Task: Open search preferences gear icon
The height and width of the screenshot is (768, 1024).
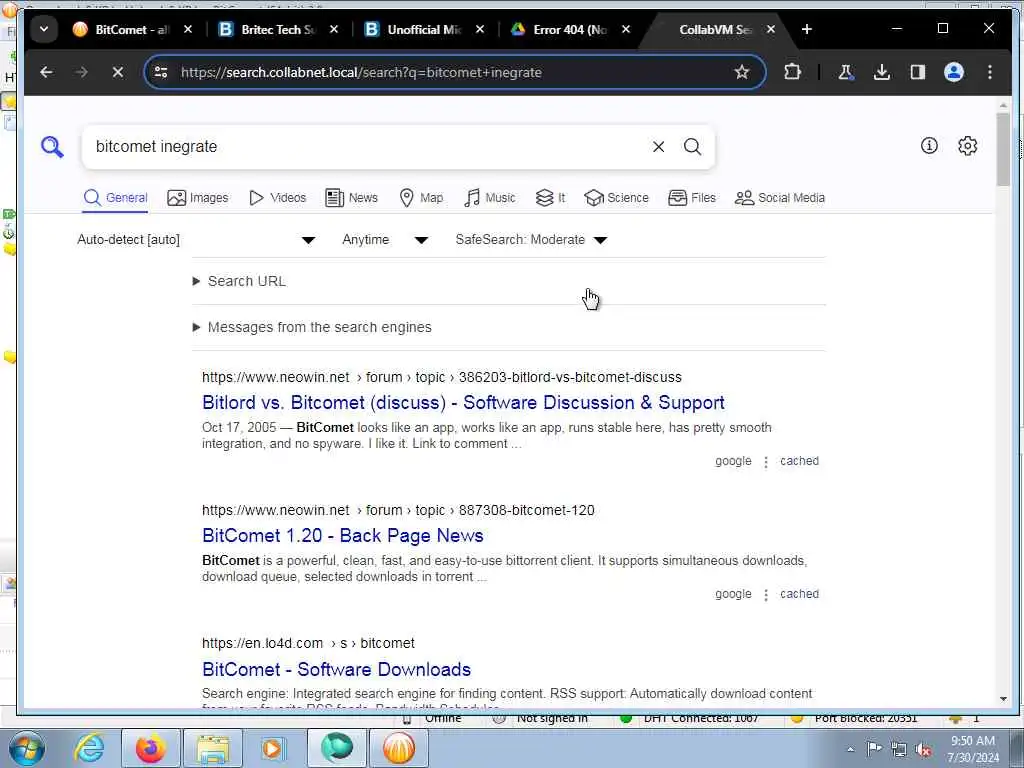Action: tap(967, 146)
